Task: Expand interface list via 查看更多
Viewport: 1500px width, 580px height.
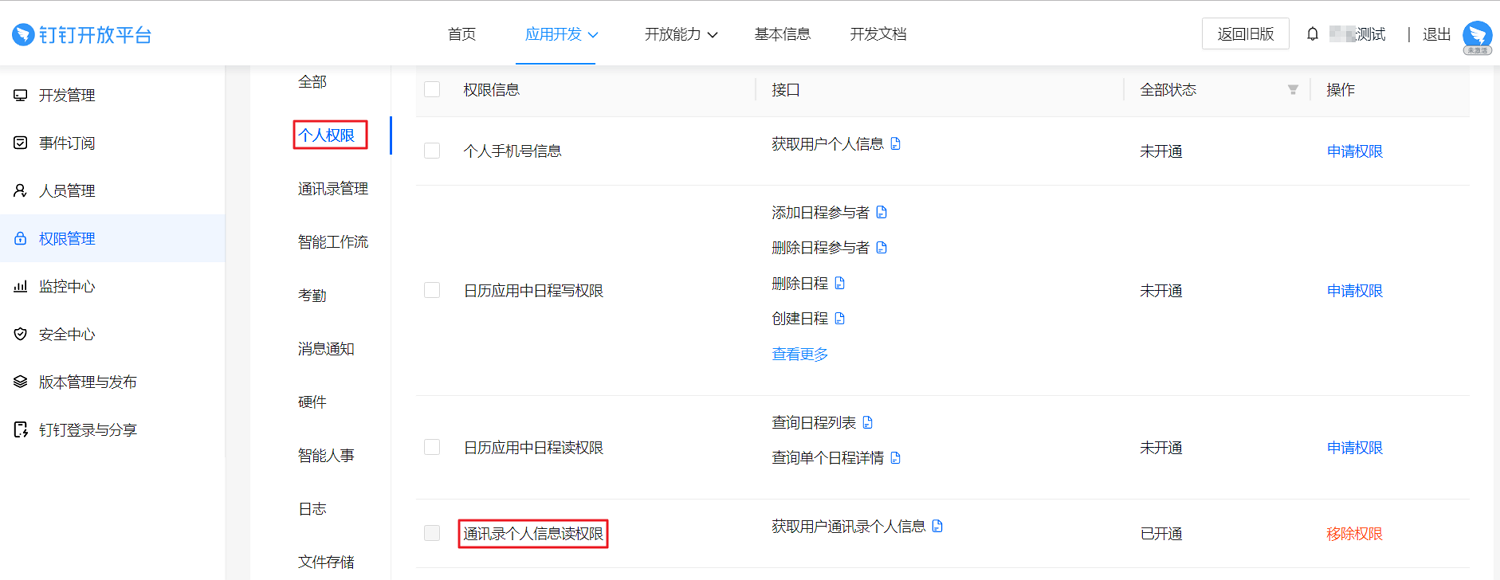Action: 800,354
